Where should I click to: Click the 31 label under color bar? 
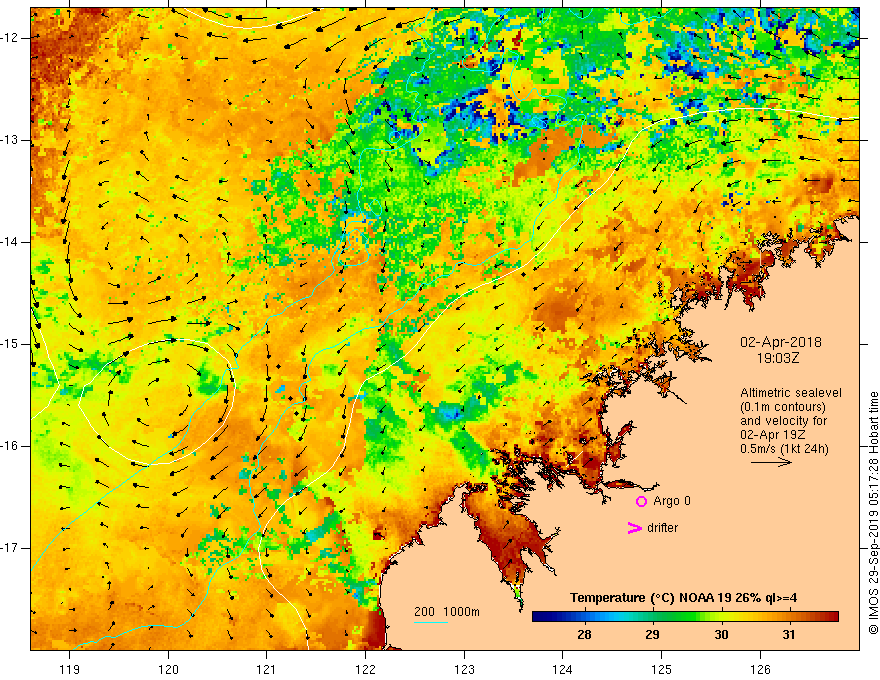(789, 635)
